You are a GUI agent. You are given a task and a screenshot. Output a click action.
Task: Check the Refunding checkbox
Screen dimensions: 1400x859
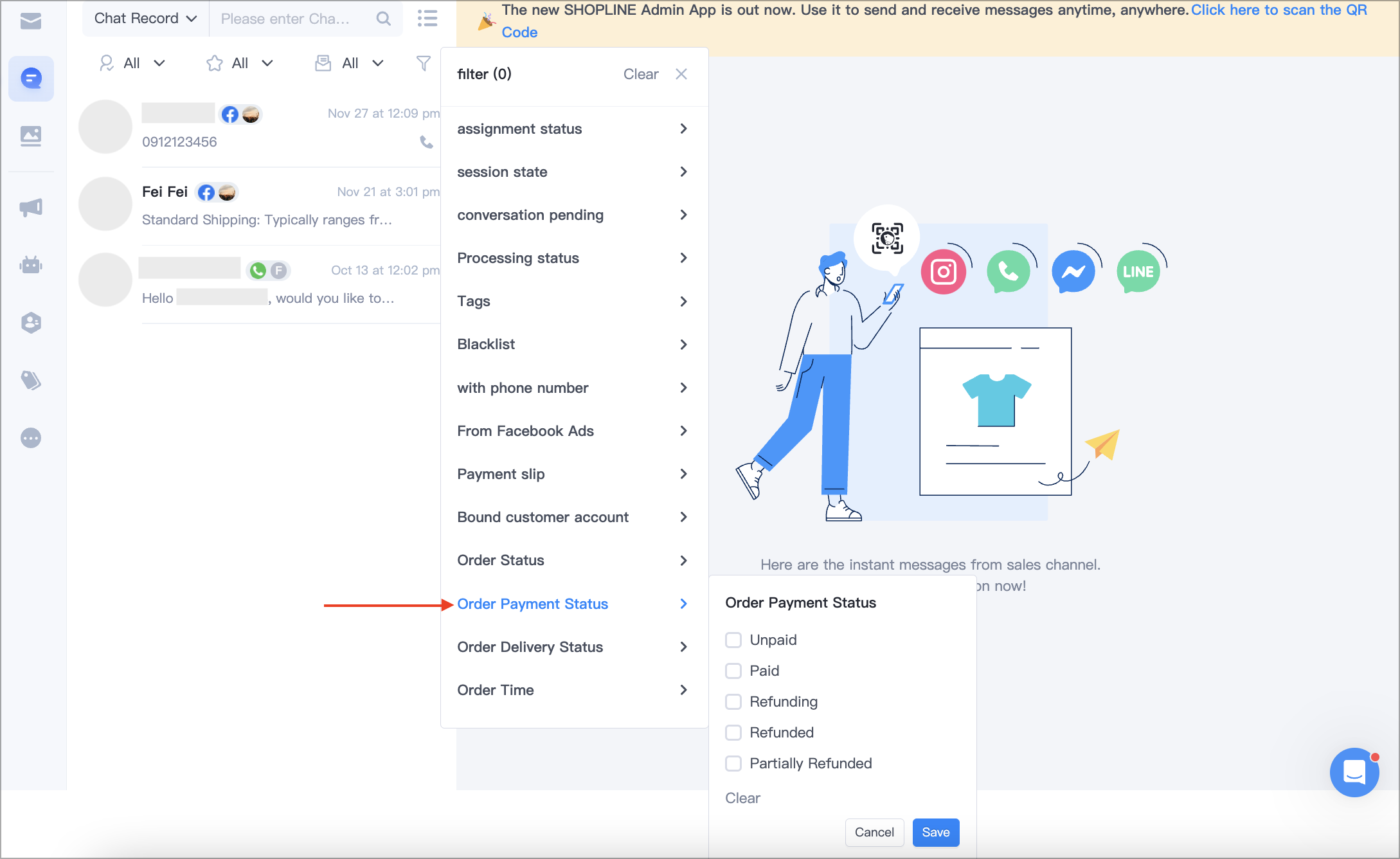(x=733, y=701)
